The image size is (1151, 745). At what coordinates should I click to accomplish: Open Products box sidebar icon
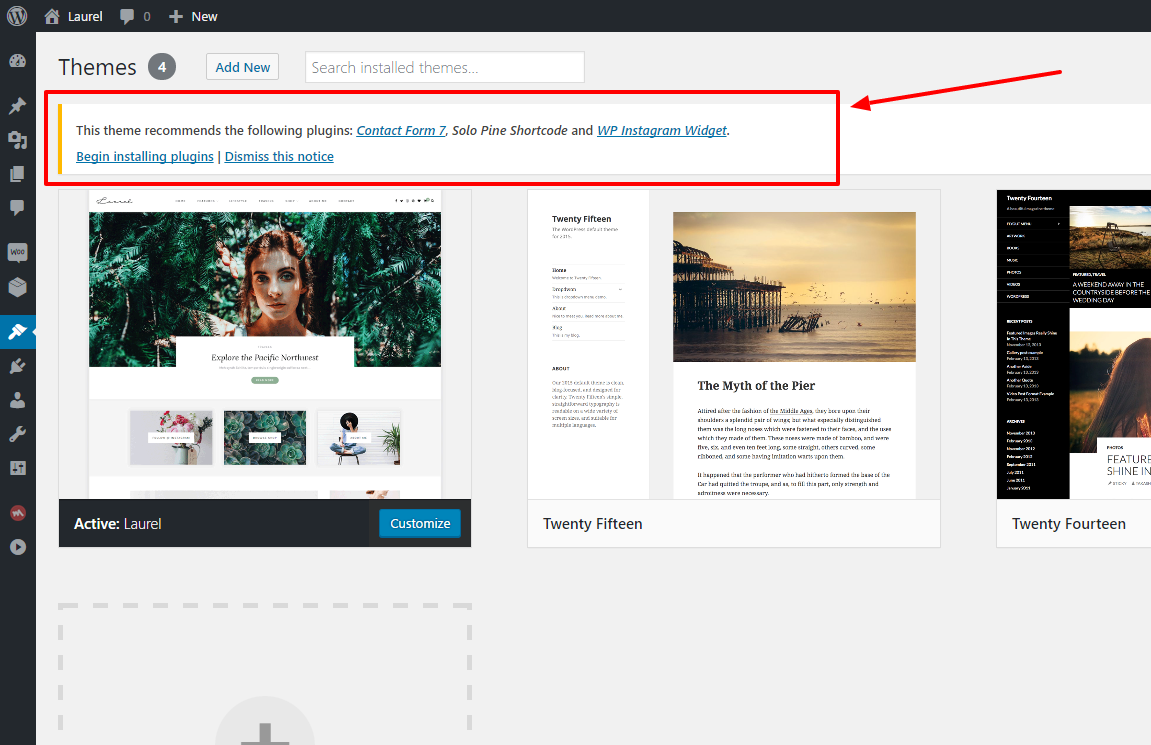point(18,287)
